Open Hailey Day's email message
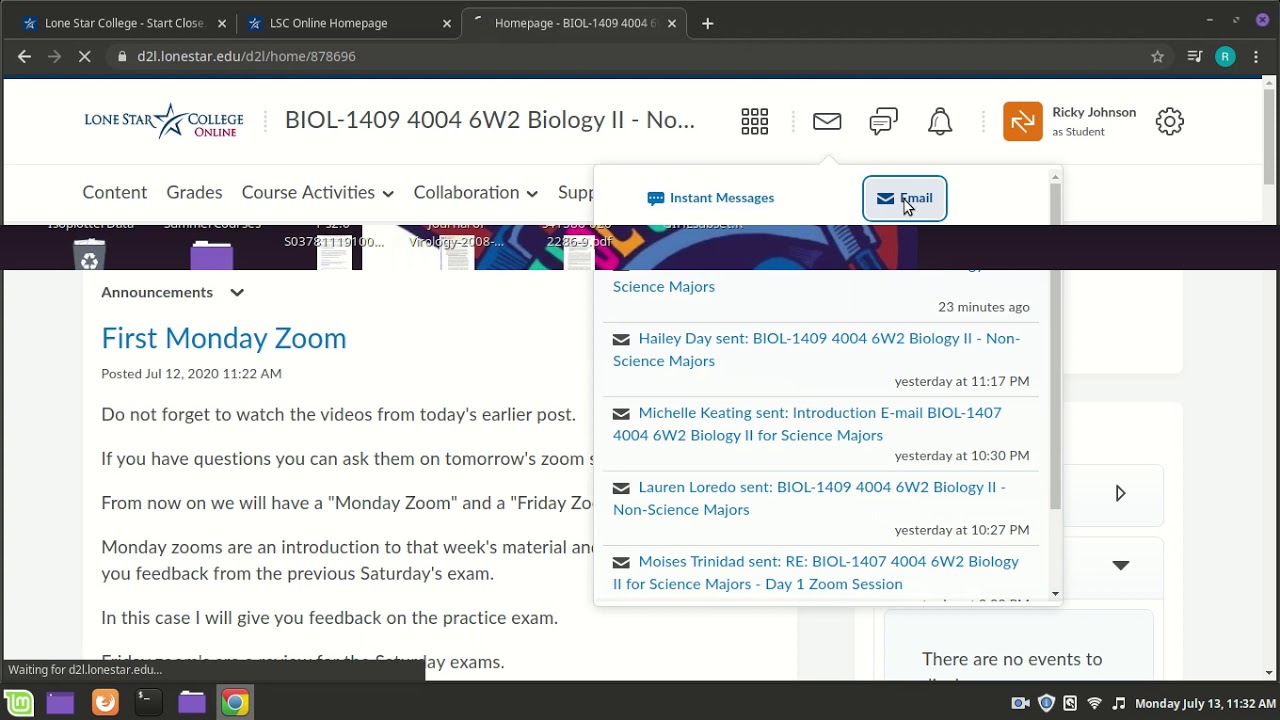This screenshot has width=1280, height=720. click(x=816, y=349)
